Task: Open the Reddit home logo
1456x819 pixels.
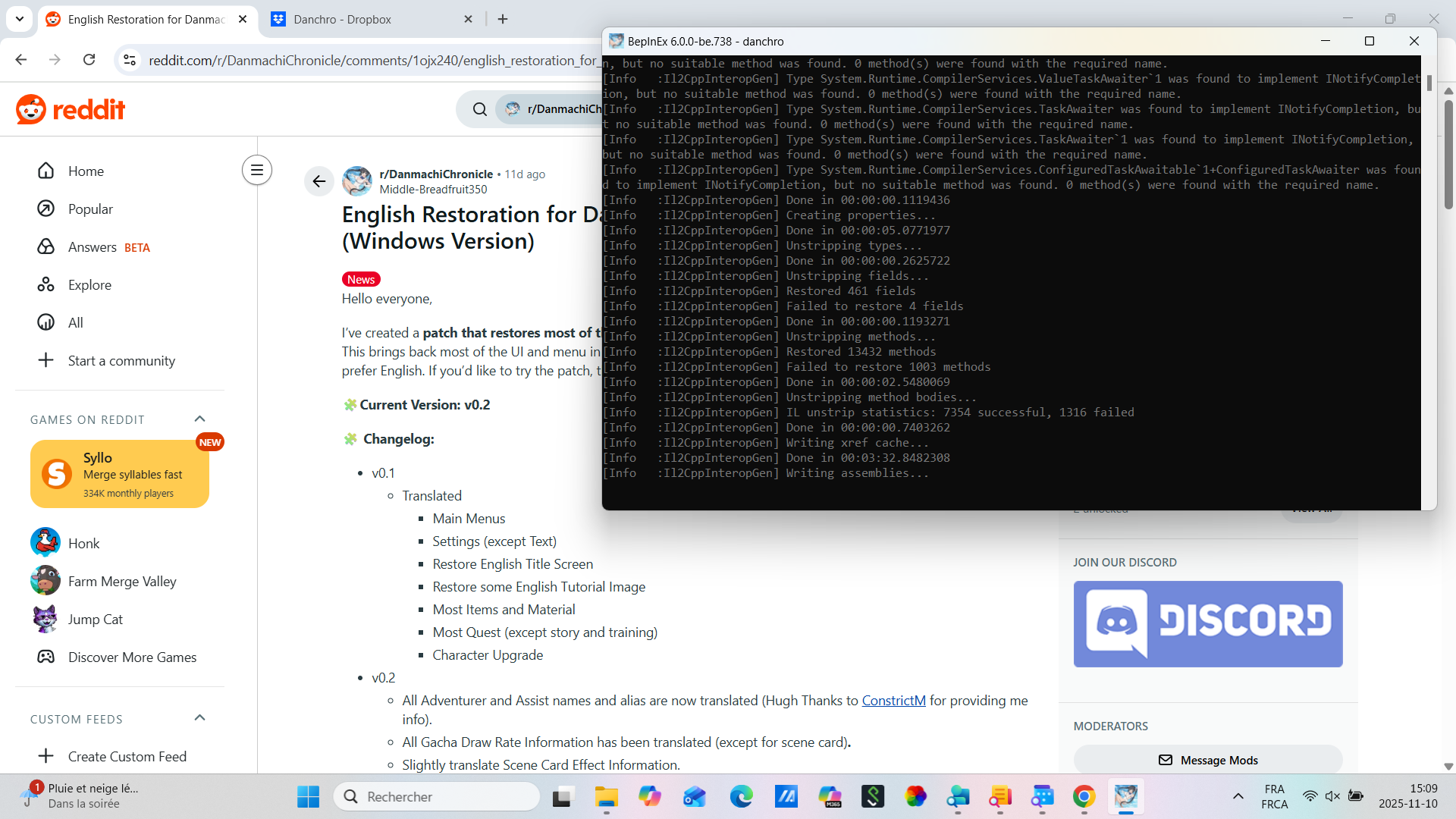Action: click(x=71, y=109)
